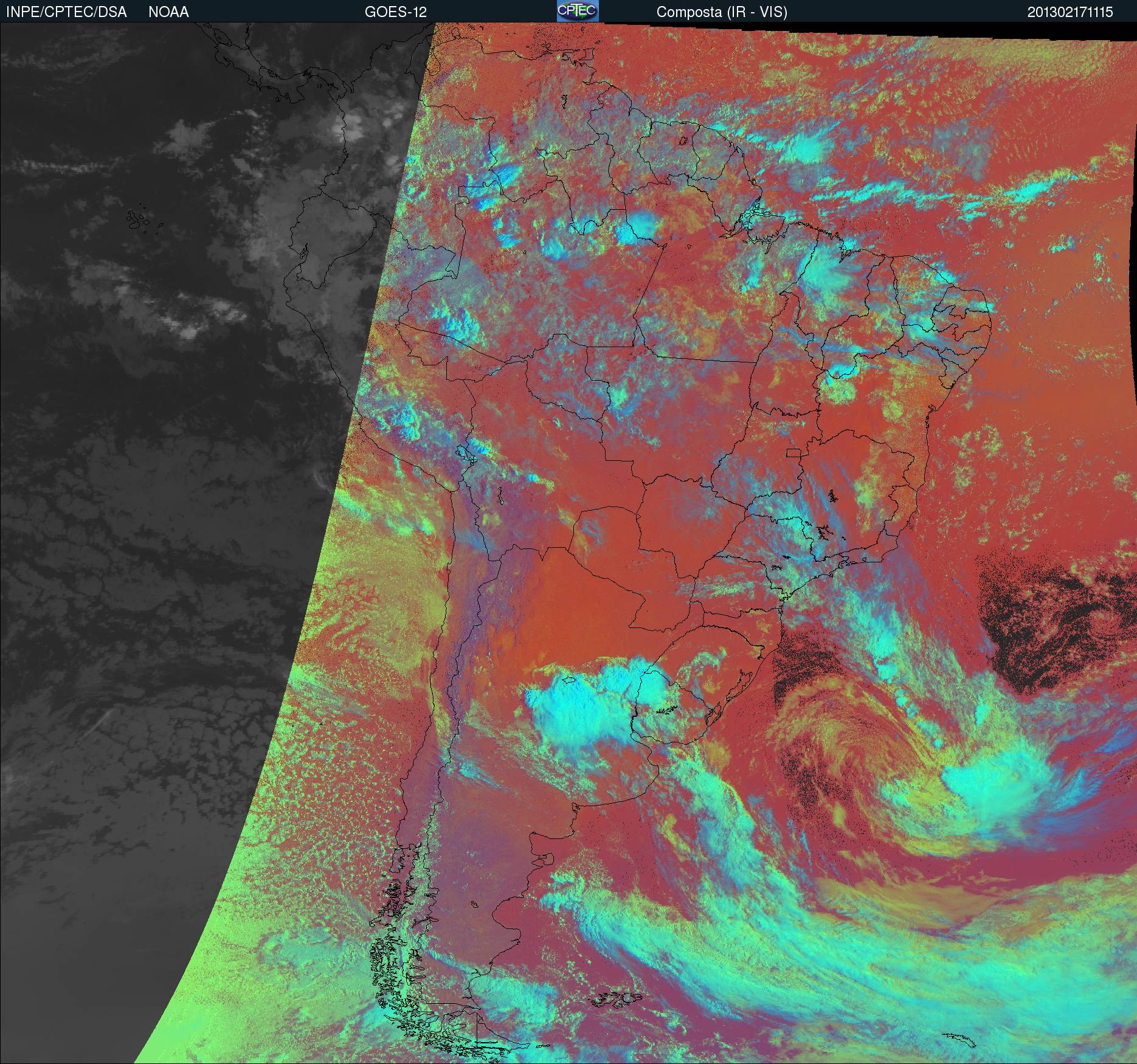Click the GOES-12 satellite label
The width and height of the screenshot is (1137, 1064).
[x=396, y=12]
